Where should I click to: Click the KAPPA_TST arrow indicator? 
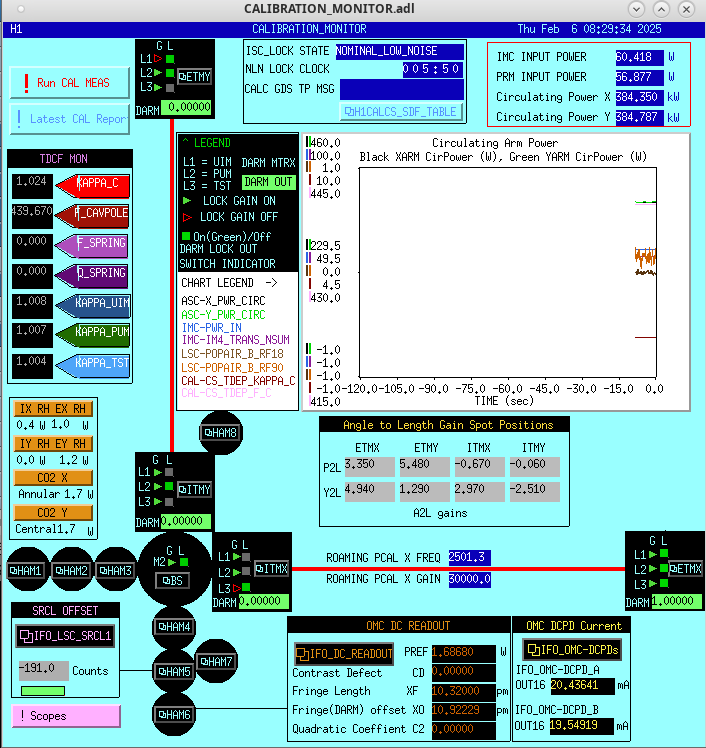93,366
